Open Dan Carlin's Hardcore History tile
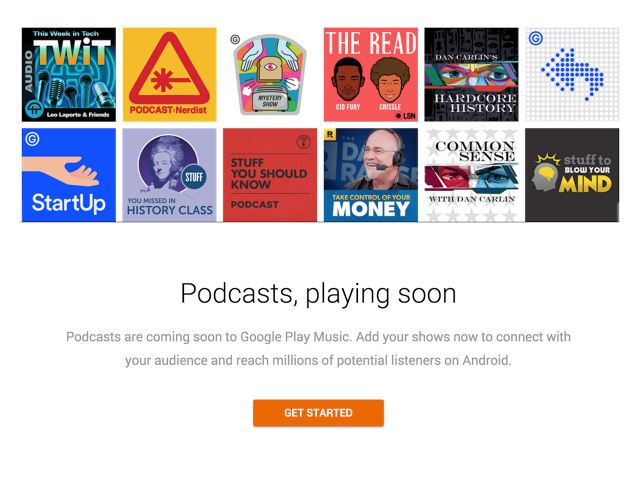The width and height of the screenshot is (640, 480). point(471,75)
